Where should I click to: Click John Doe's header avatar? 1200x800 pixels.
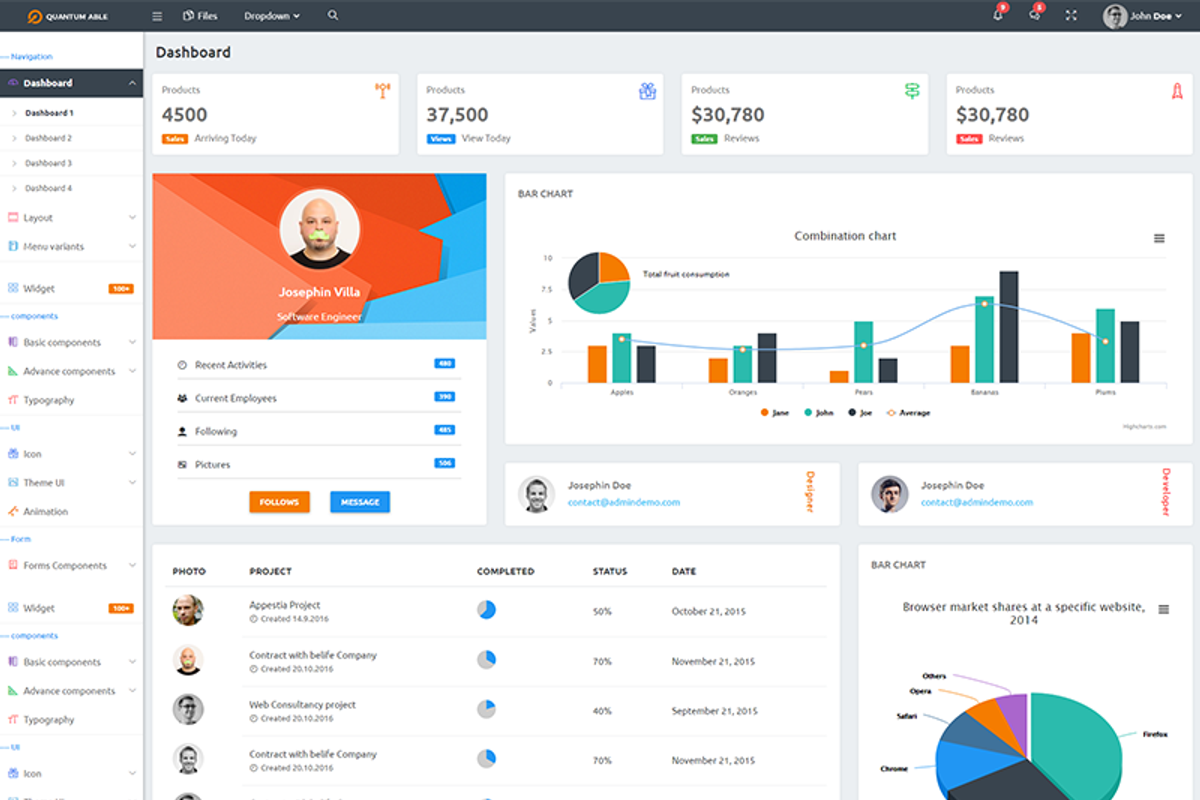pyautogui.click(x=1114, y=16)
